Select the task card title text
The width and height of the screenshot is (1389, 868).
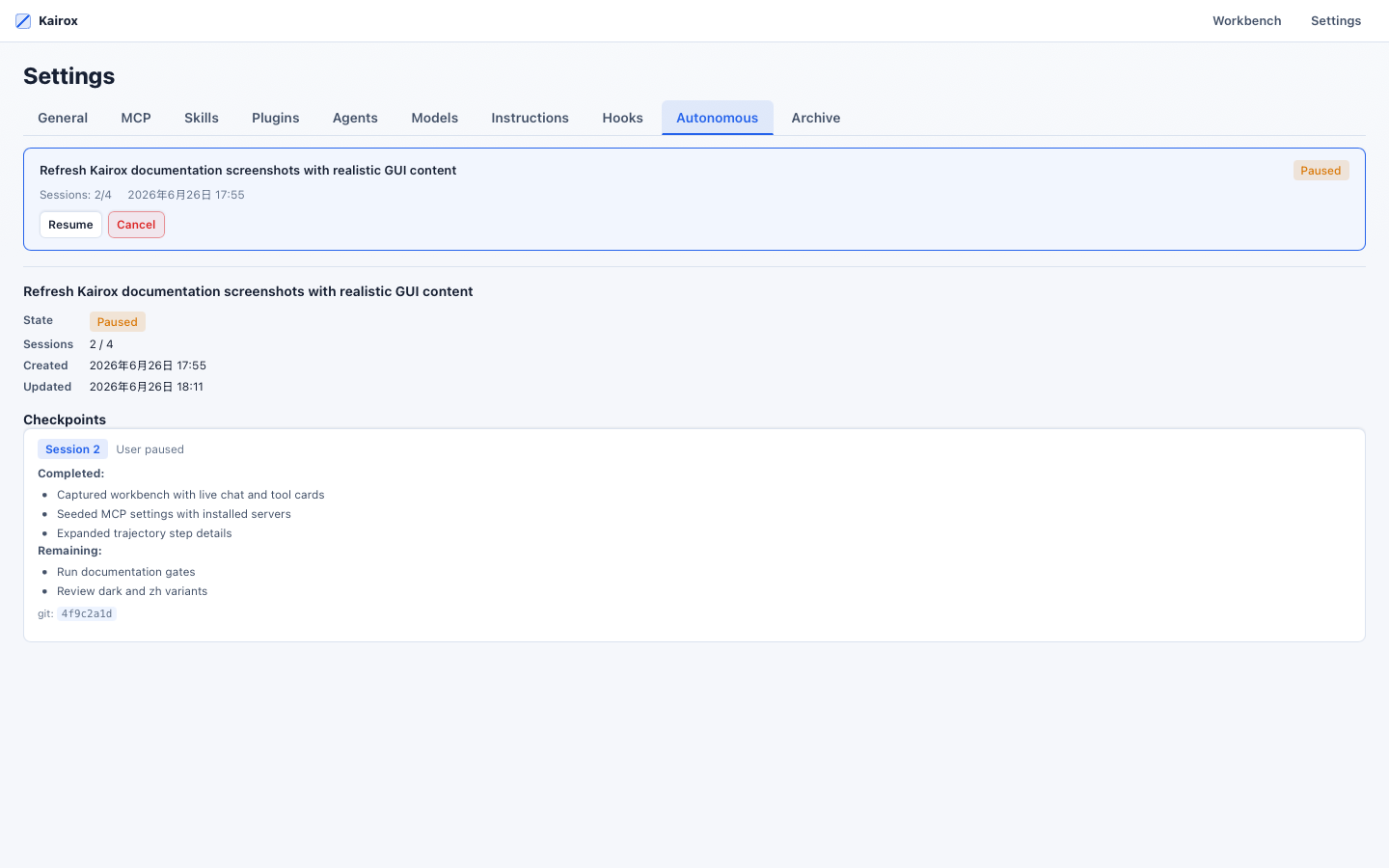(x=248, y=170)
